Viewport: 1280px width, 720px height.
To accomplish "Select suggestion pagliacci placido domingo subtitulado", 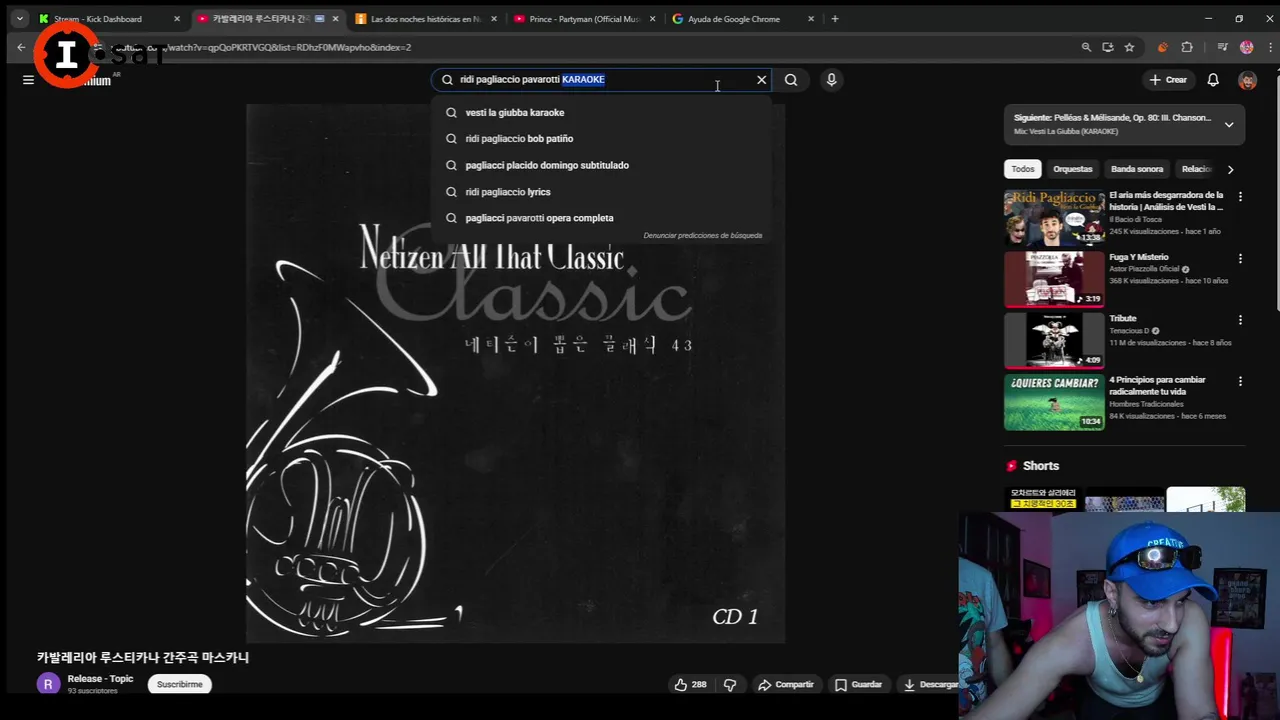I will click(601, 165).
